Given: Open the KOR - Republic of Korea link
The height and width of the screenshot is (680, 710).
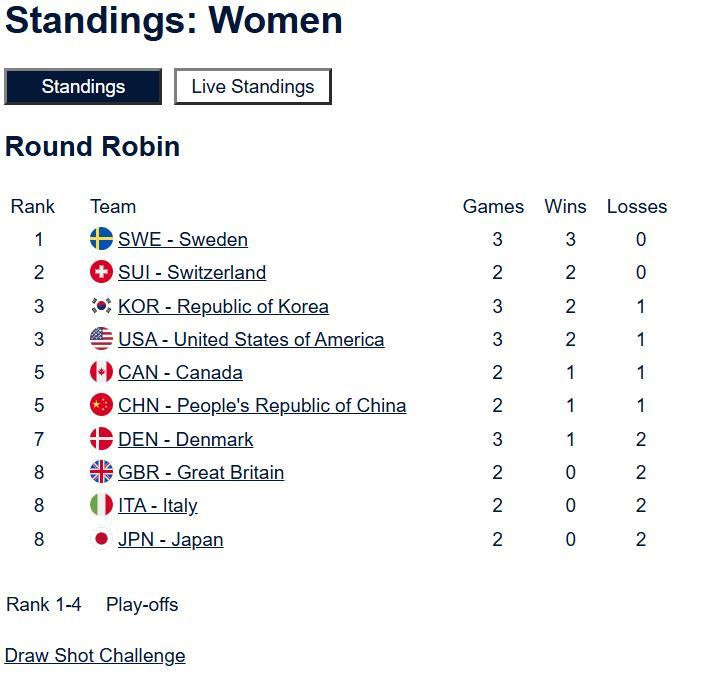Looking at the screenshot, I should pyautogui.click(x=223, y=306).
